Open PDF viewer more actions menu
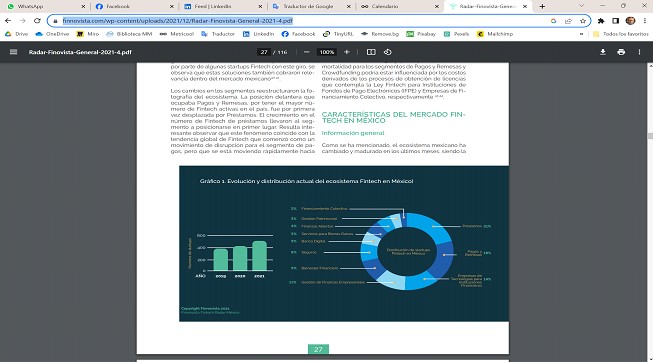This screenshot has height=362, width=653. [x=639, y=52]
